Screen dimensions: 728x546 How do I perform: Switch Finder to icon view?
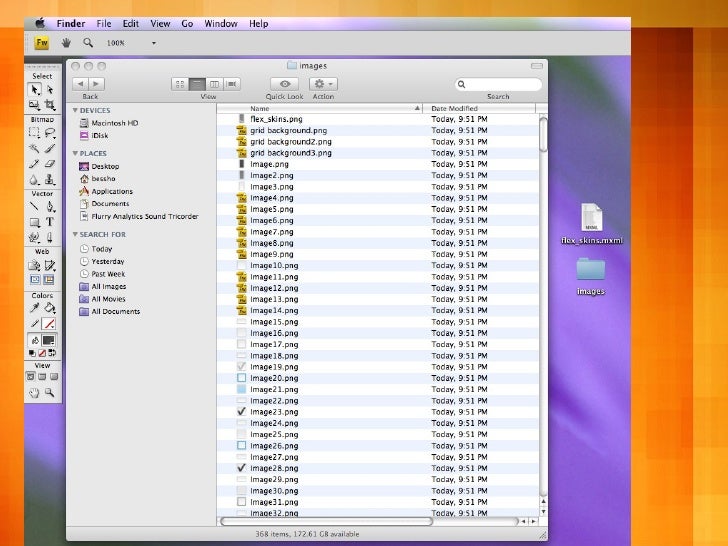pyautogui.click(x=181, y=85)
